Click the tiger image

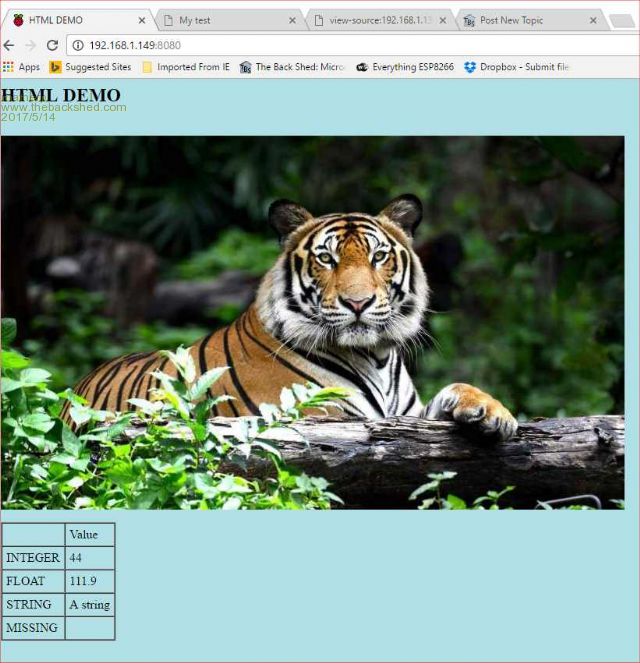coord(313,322)
